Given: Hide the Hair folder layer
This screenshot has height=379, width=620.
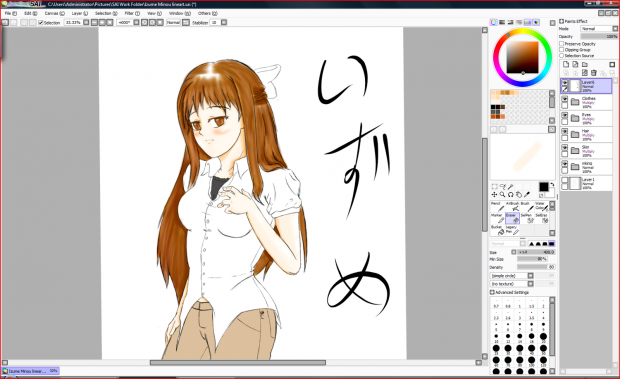Looking at the screenshot, I should pos(565,131).
